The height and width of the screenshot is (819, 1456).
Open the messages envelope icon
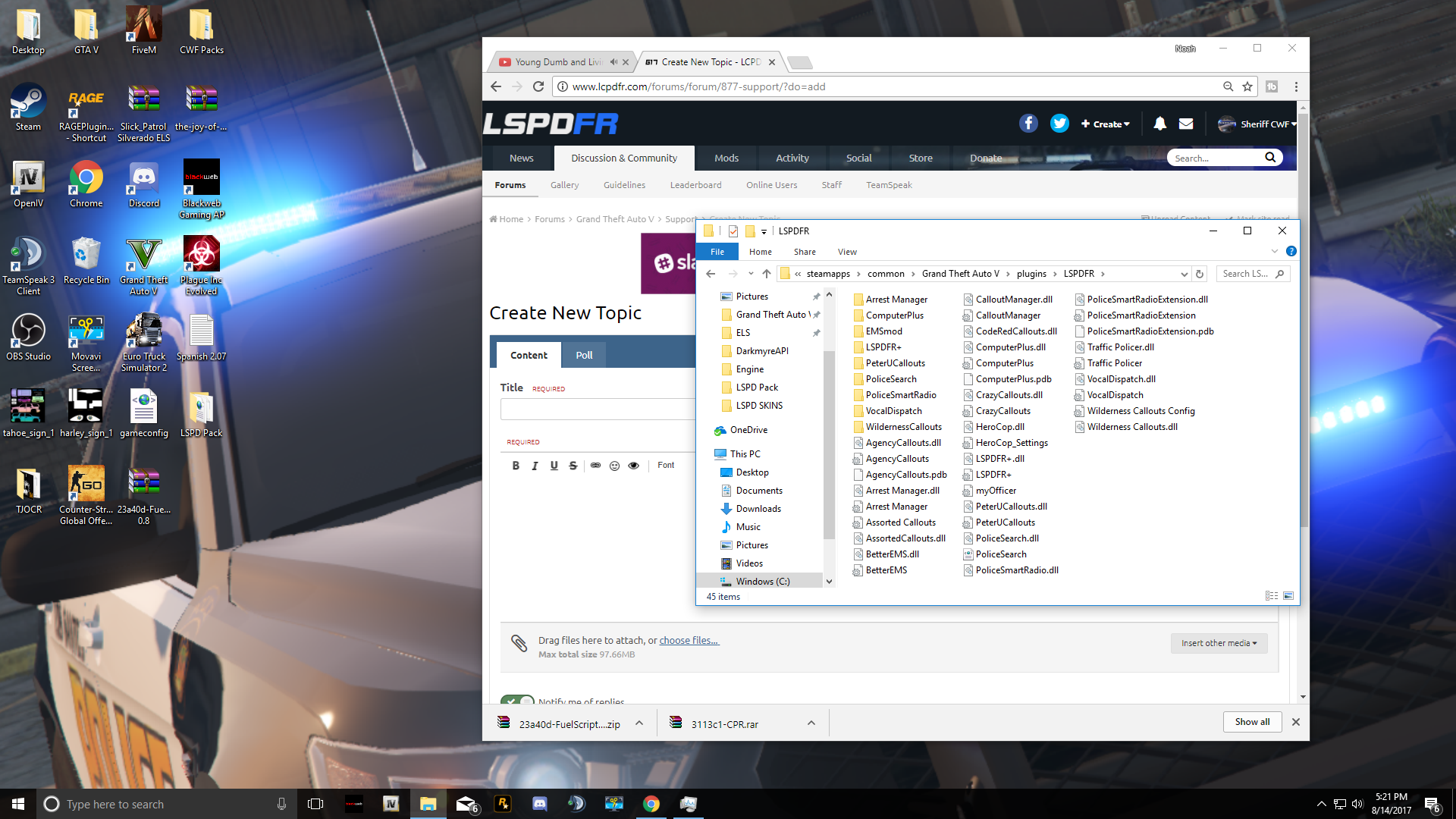point(1186,124)
